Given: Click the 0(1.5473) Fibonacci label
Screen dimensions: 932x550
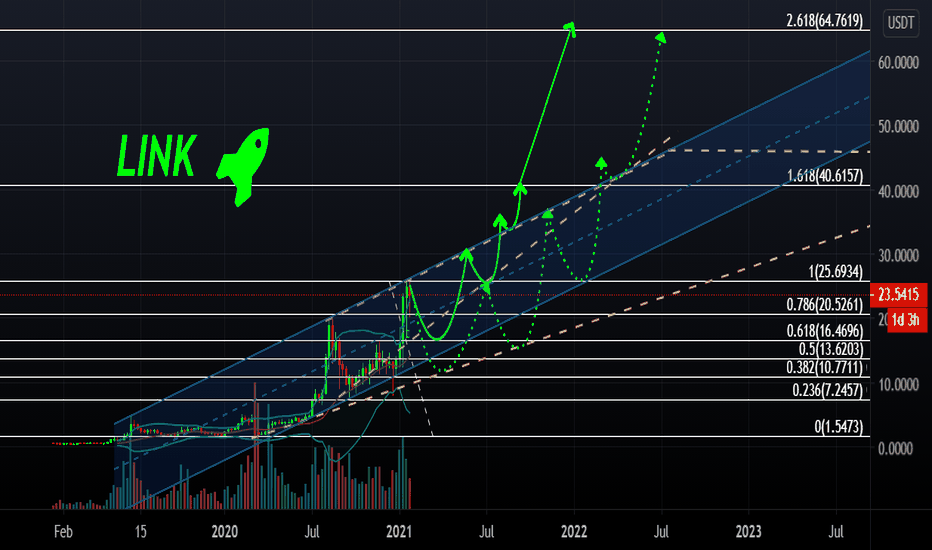Looking at the screenshot, I should [839, 426].
